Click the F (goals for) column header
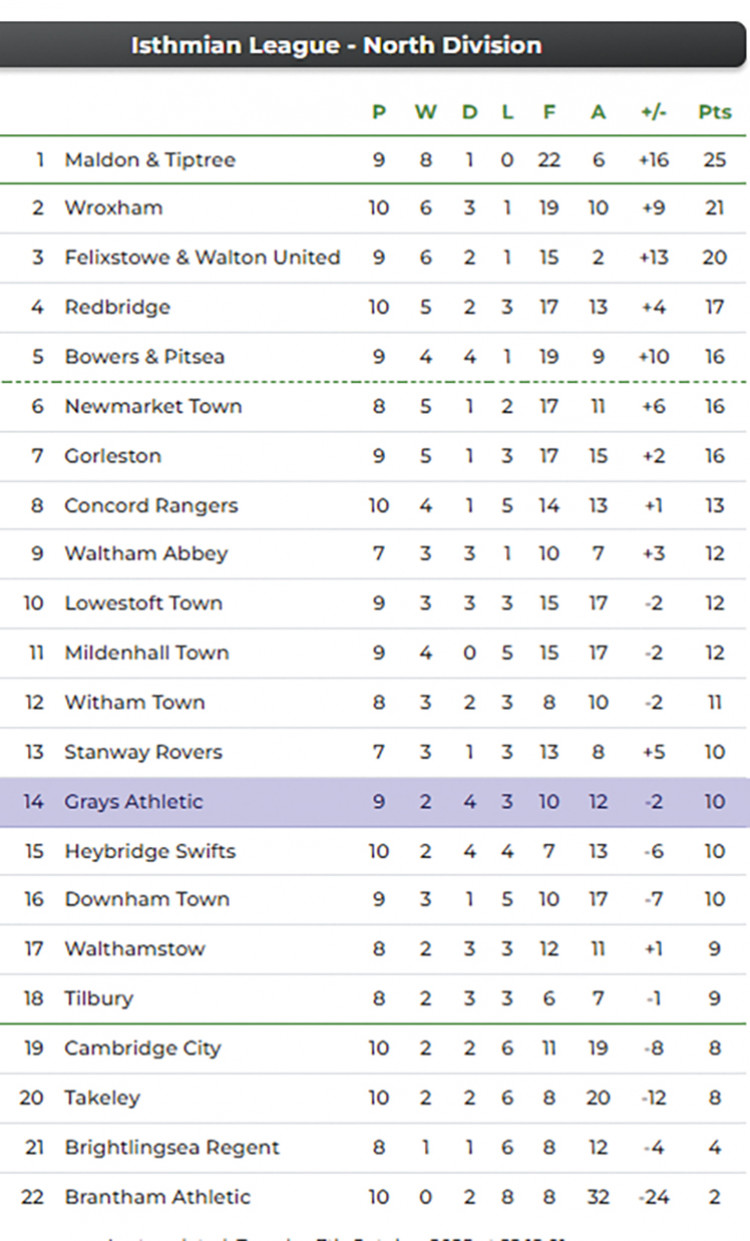750x1241 pixels. coord(549,112)
